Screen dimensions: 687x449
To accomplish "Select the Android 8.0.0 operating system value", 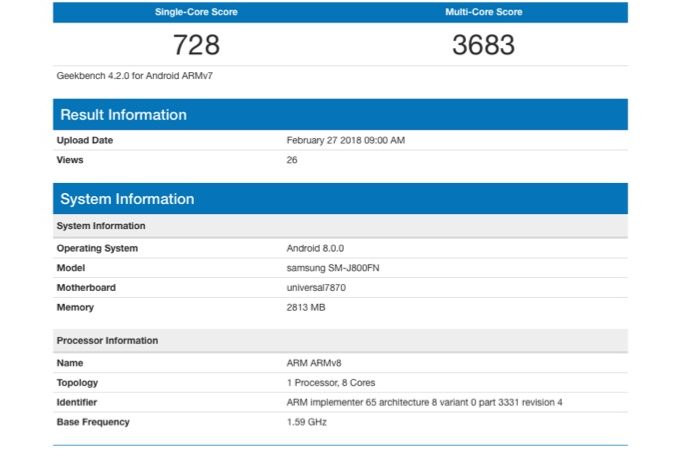I will point(316,248).
